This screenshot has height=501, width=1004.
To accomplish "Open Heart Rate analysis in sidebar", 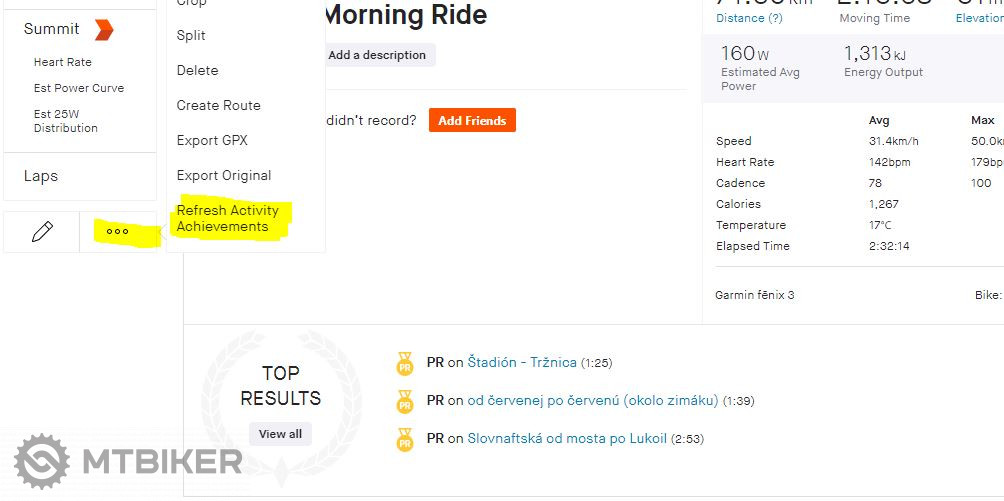I will pos(63,62).
